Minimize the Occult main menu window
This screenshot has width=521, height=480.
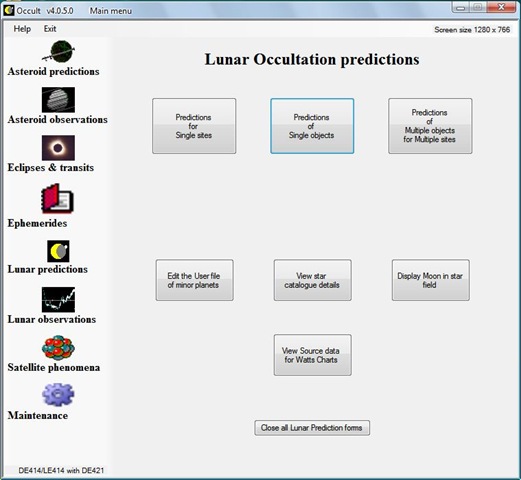[461, 8]
